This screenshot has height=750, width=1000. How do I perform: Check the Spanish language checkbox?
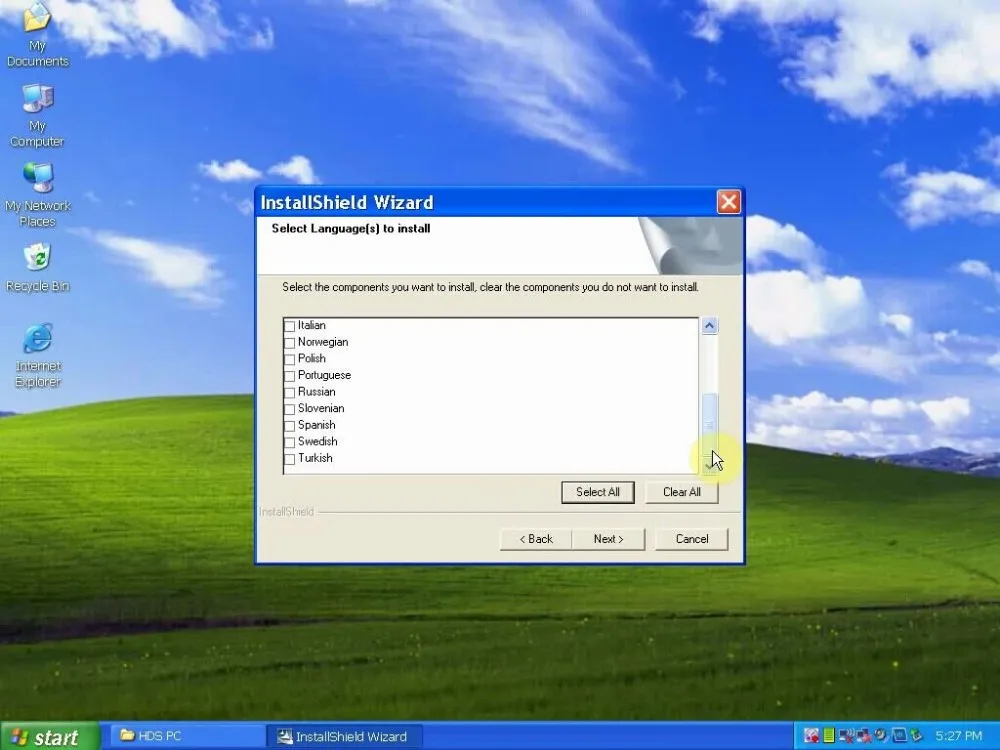tap(290, 425)
